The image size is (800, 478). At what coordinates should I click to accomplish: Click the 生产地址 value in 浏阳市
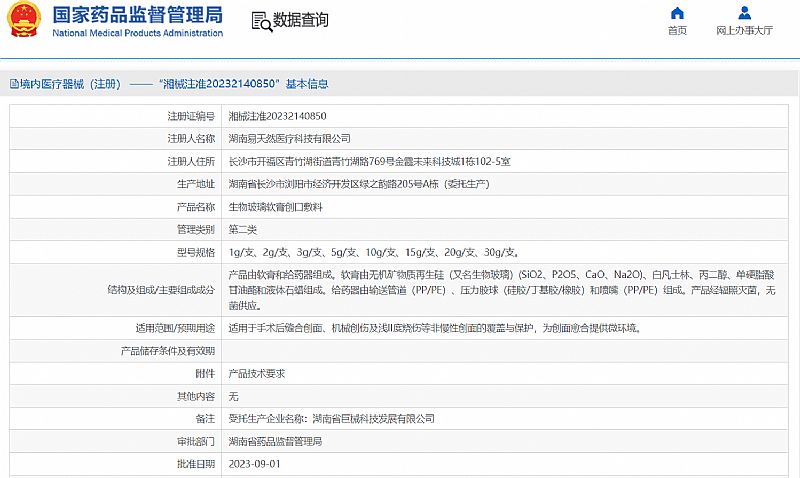click(358, 184)
